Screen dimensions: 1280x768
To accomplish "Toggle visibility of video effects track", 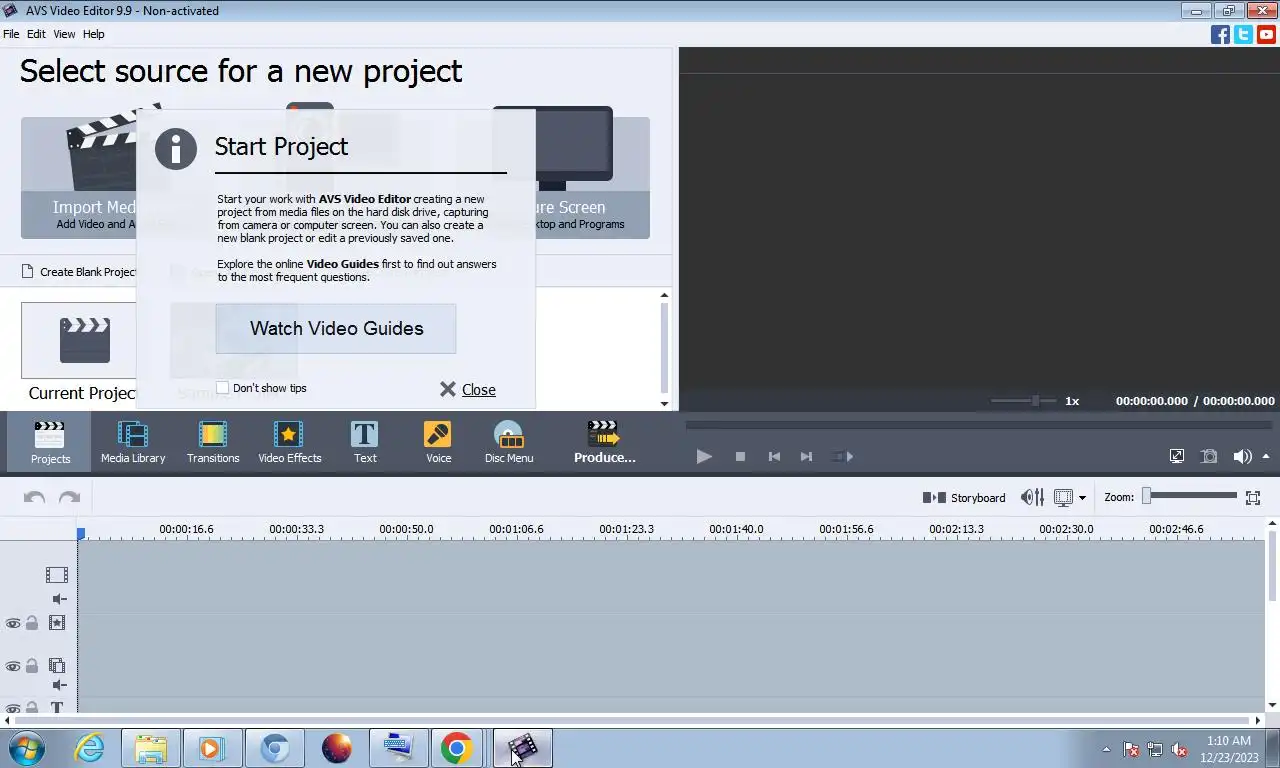I will tap(13, 623).
